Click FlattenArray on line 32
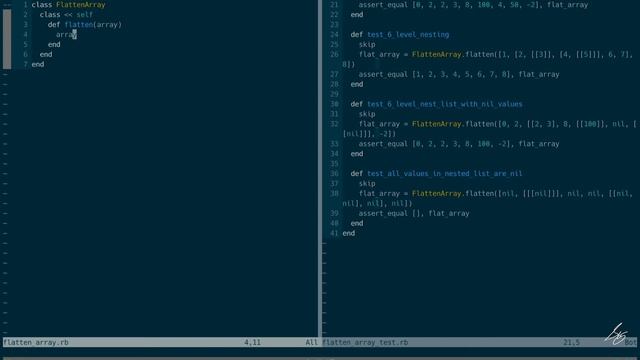Image resolution: width=640 pixels, height=360 pixels. tap(436, 124)
